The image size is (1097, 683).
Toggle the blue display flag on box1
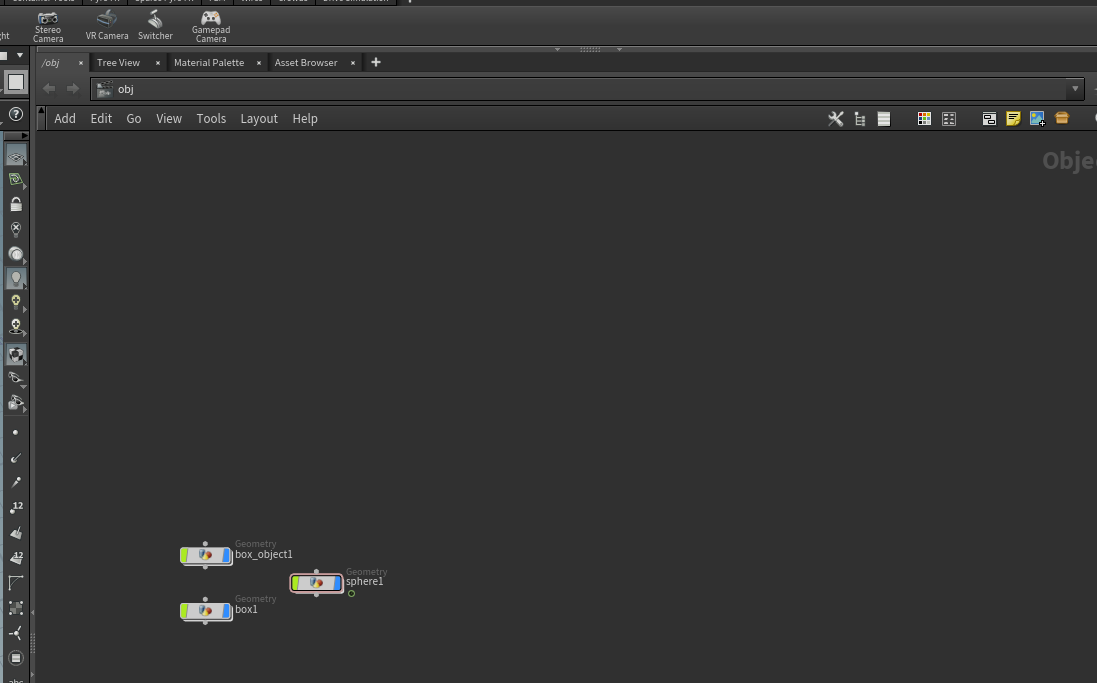pos(226,611)
